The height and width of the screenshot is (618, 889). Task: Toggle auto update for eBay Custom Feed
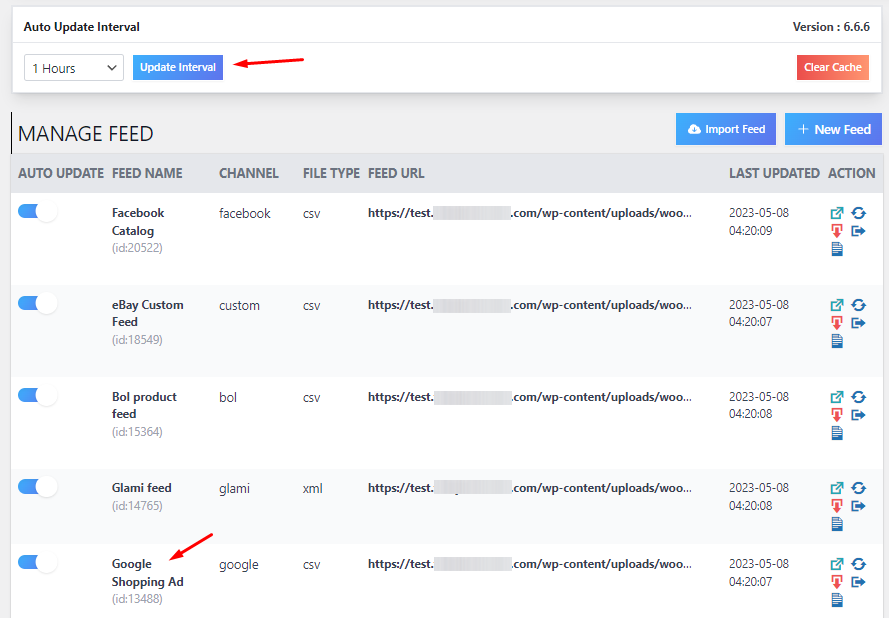[x=37, y=304]
